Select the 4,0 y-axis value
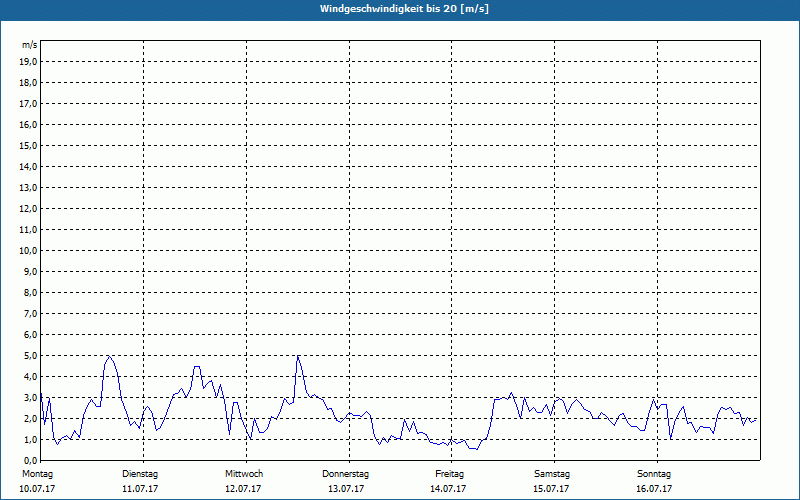Screen dimensions: 800x500 point(30,376)
